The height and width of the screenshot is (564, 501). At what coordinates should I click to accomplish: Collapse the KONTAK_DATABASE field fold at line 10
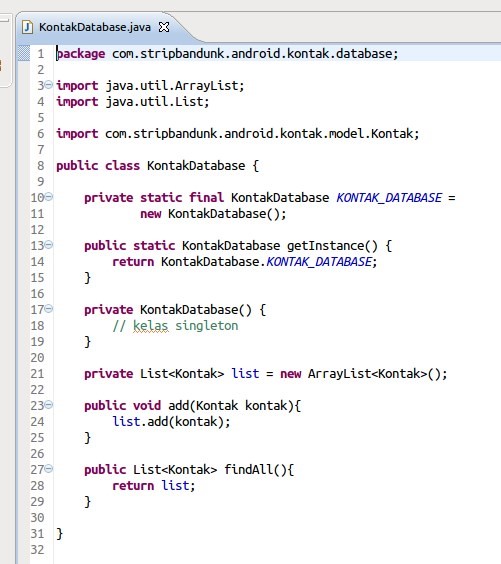49,197
